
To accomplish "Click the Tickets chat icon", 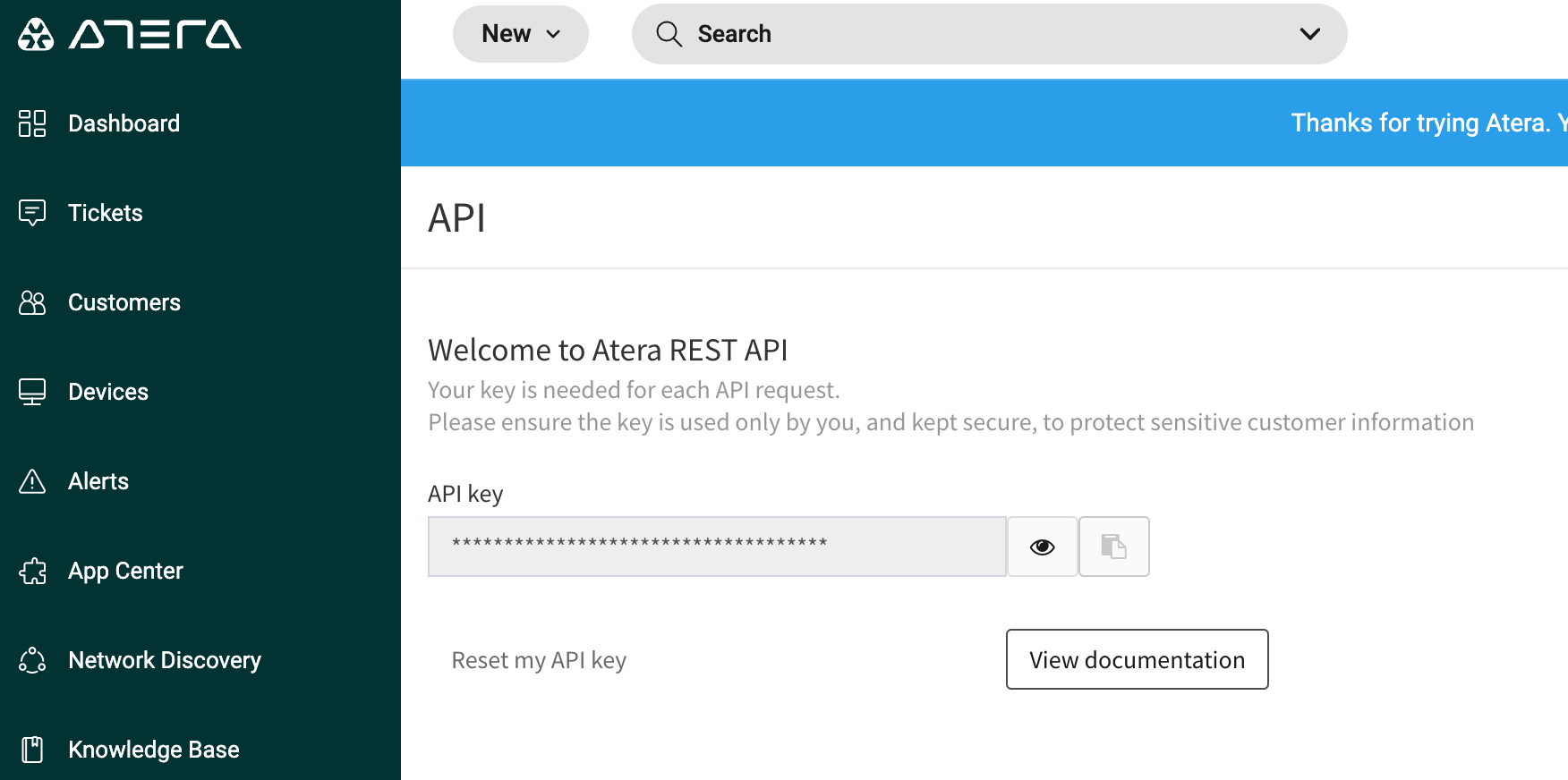I will 32,213.
